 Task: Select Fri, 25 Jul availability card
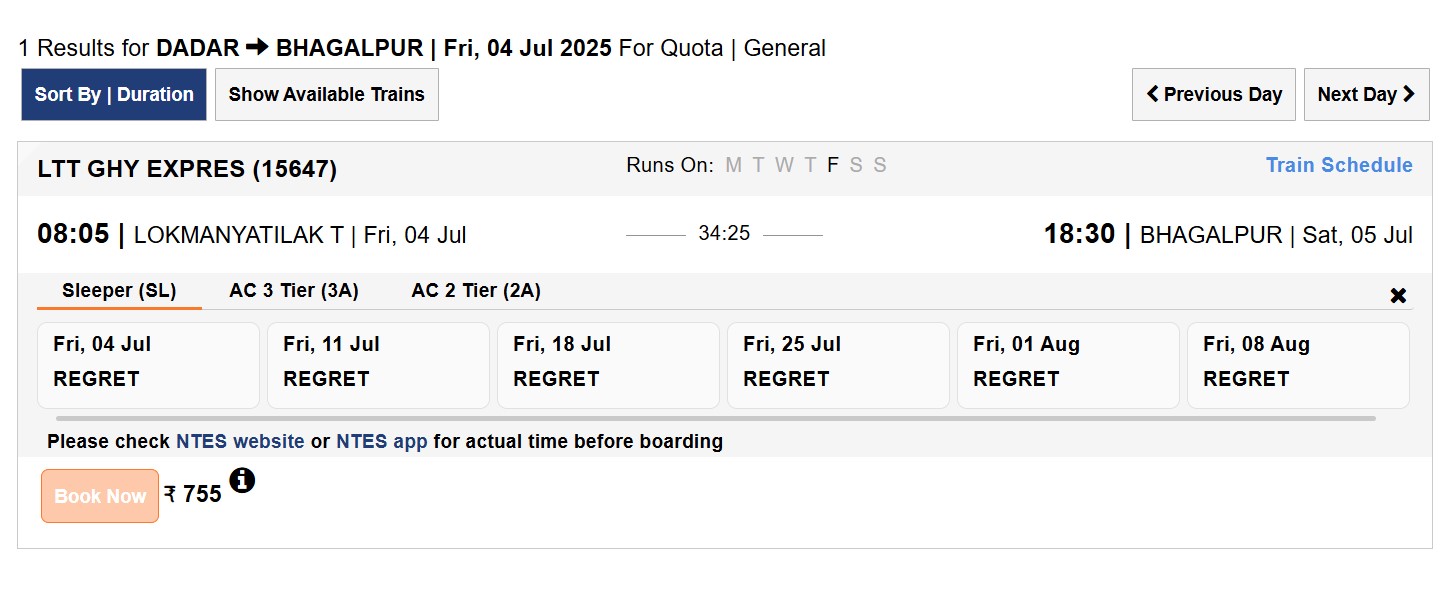pyautogui.click(x=838, y=365)
